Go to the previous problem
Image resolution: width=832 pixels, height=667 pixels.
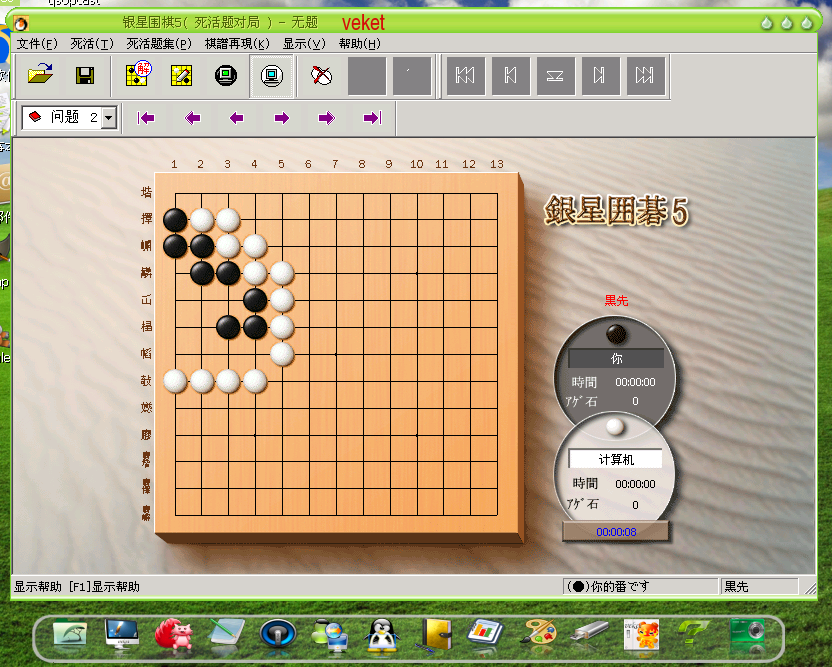[x=237, y=118]
